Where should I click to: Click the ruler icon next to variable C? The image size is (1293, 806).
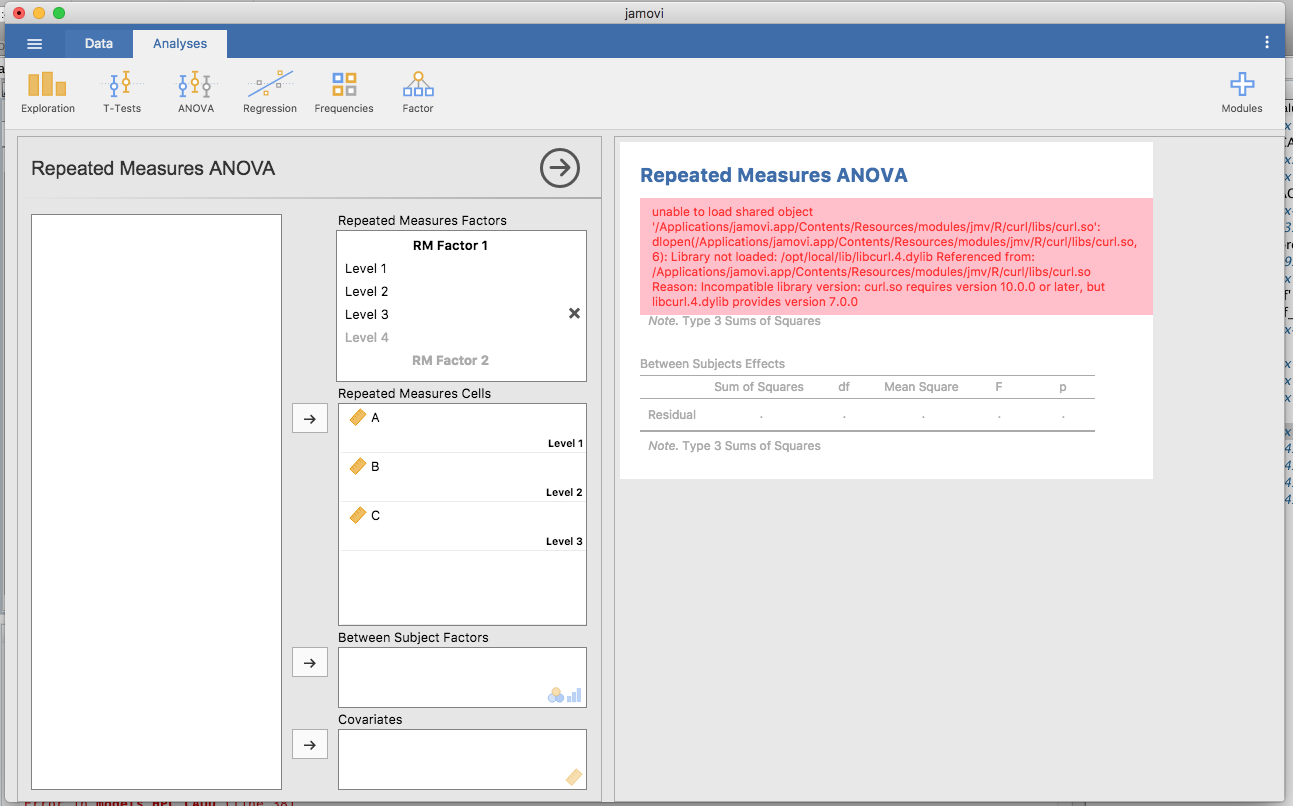point(358,515)
